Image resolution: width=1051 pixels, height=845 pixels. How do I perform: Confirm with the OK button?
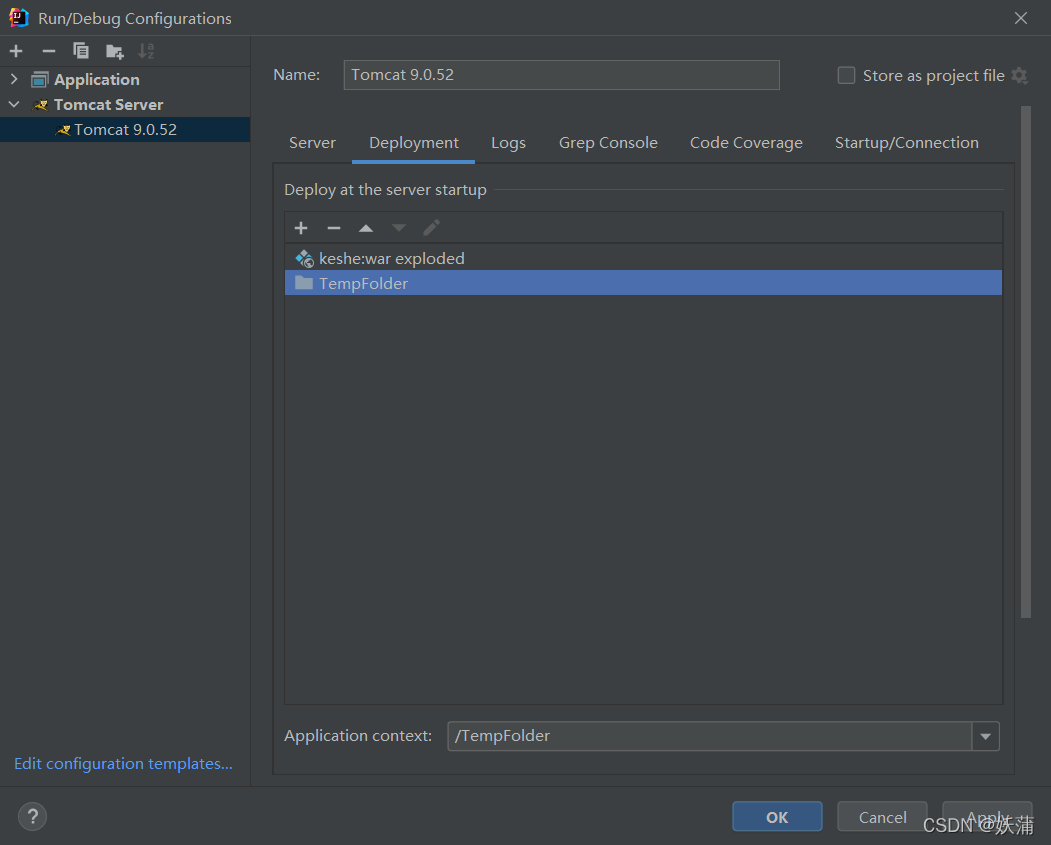point(777,817)
